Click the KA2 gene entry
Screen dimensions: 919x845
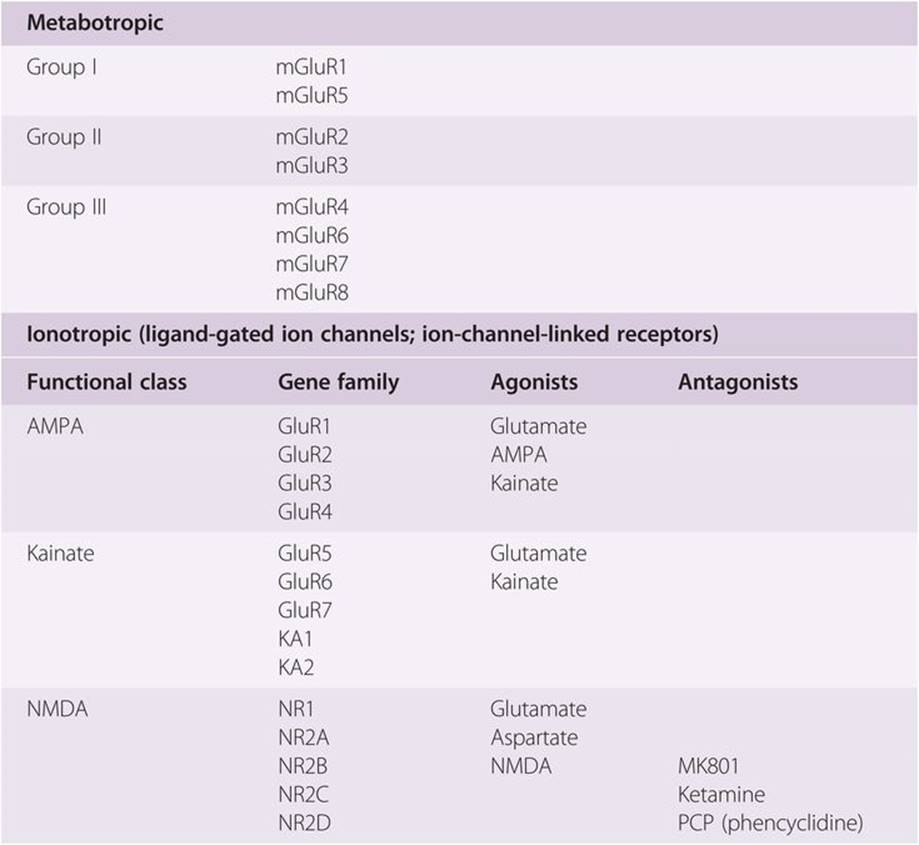click(296, 667)
